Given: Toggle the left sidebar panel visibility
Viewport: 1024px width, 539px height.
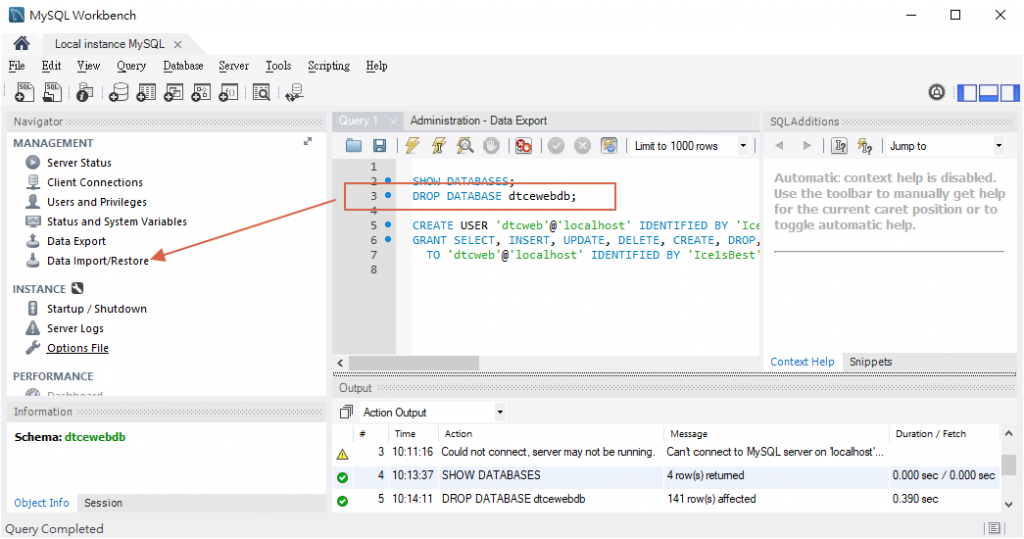Looking at the screenshot, I should tap(967, 93).
